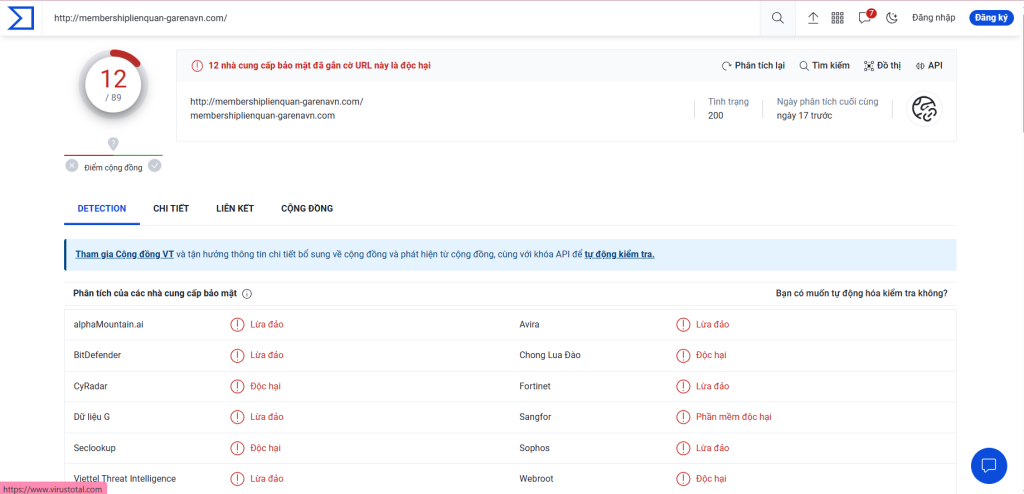The width and height of the screenshot is (1024, 494).
Task: Vote harmless with the check community icon
Action: click(155, 166)
